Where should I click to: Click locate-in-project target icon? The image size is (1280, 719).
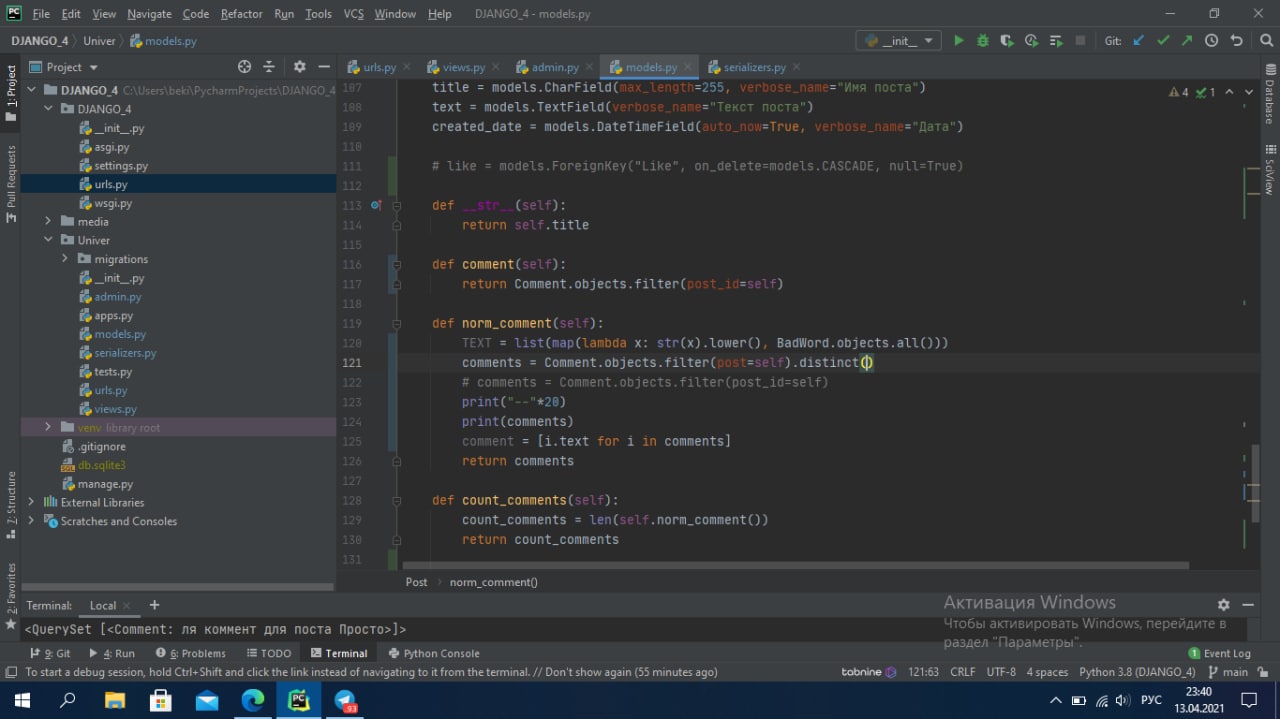(245, 67)
